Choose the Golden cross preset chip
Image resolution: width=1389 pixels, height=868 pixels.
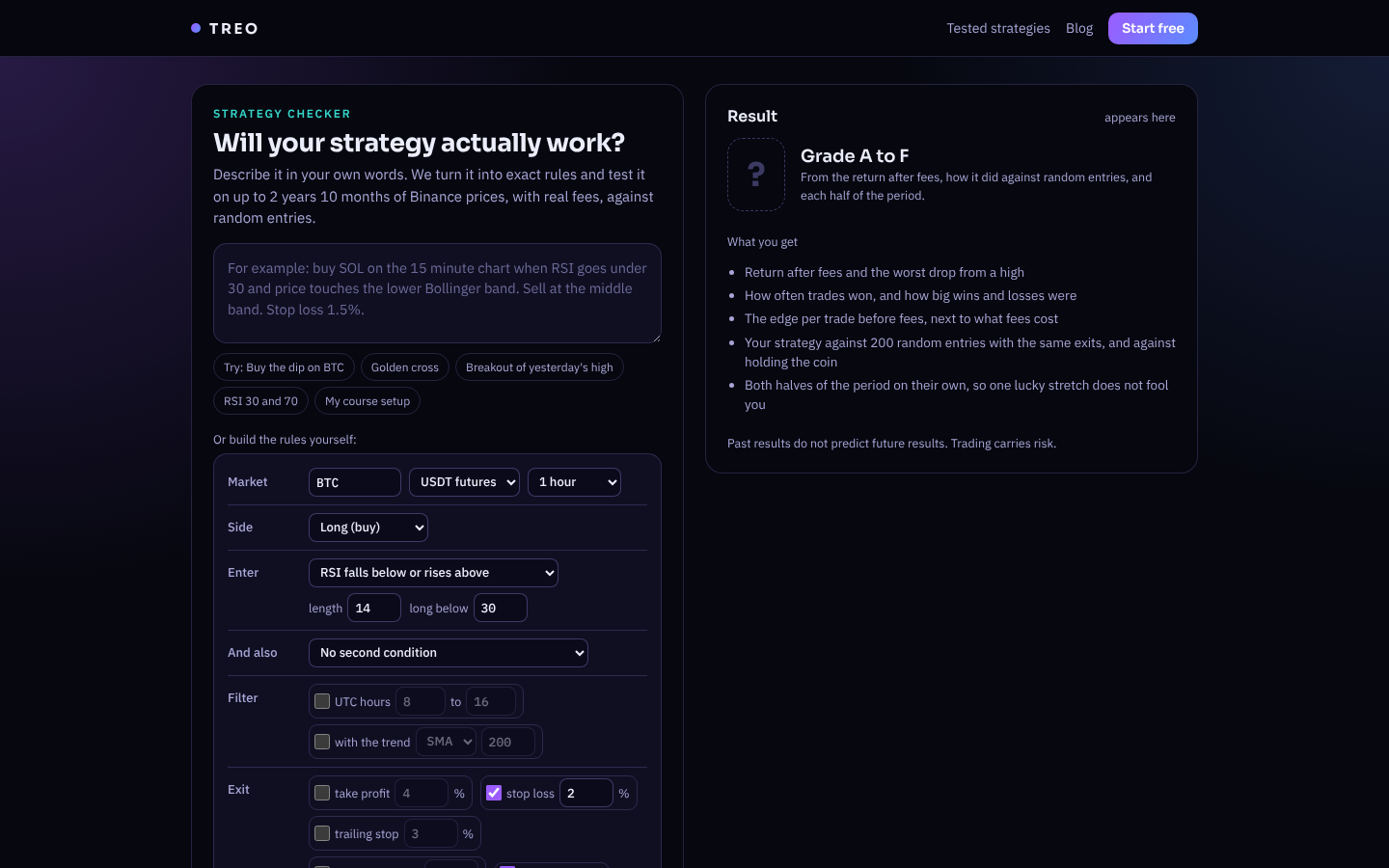point(405,367)
